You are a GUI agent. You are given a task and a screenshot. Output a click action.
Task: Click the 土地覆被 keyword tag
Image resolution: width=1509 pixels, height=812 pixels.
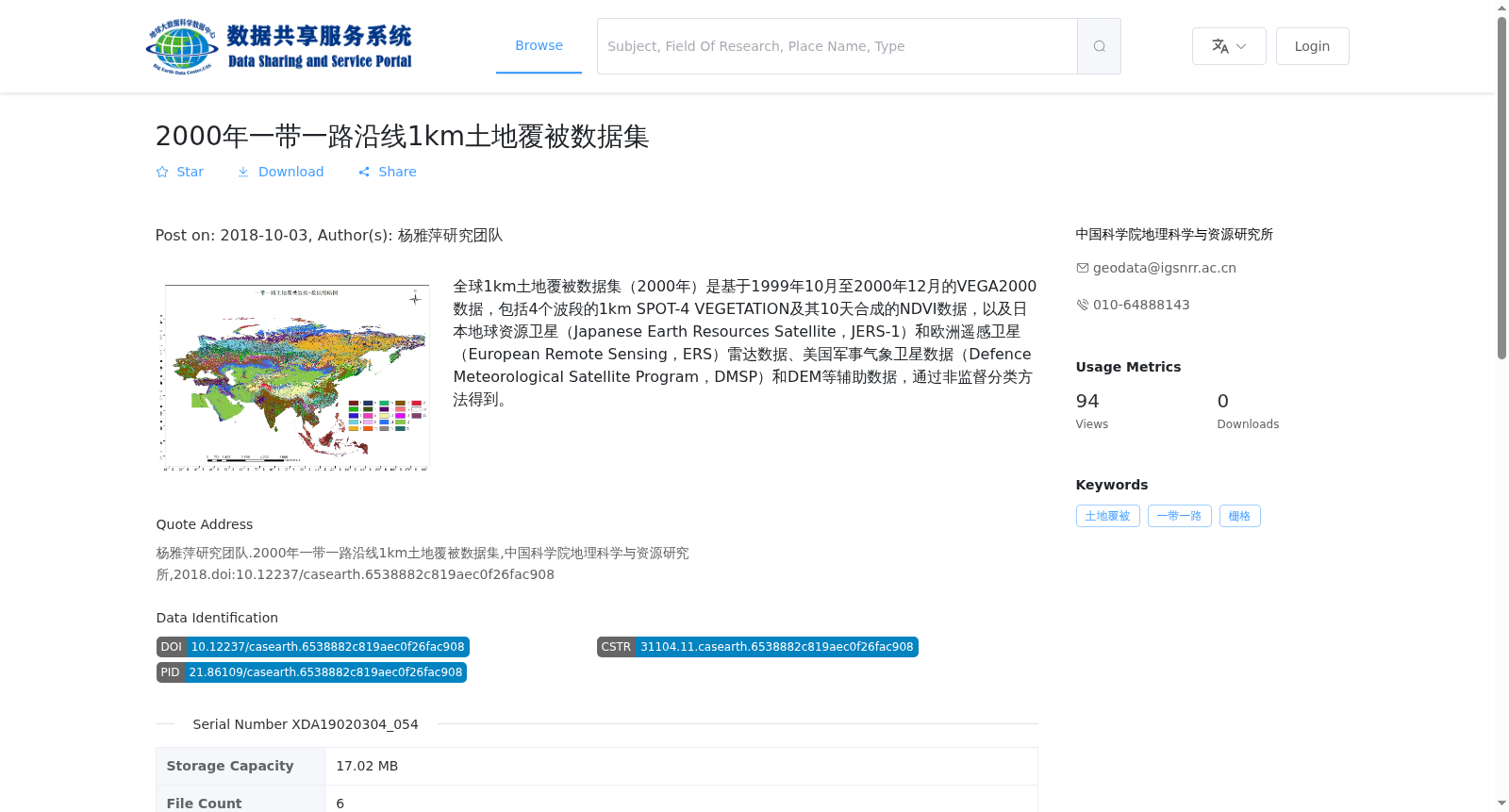(1107, 516)
